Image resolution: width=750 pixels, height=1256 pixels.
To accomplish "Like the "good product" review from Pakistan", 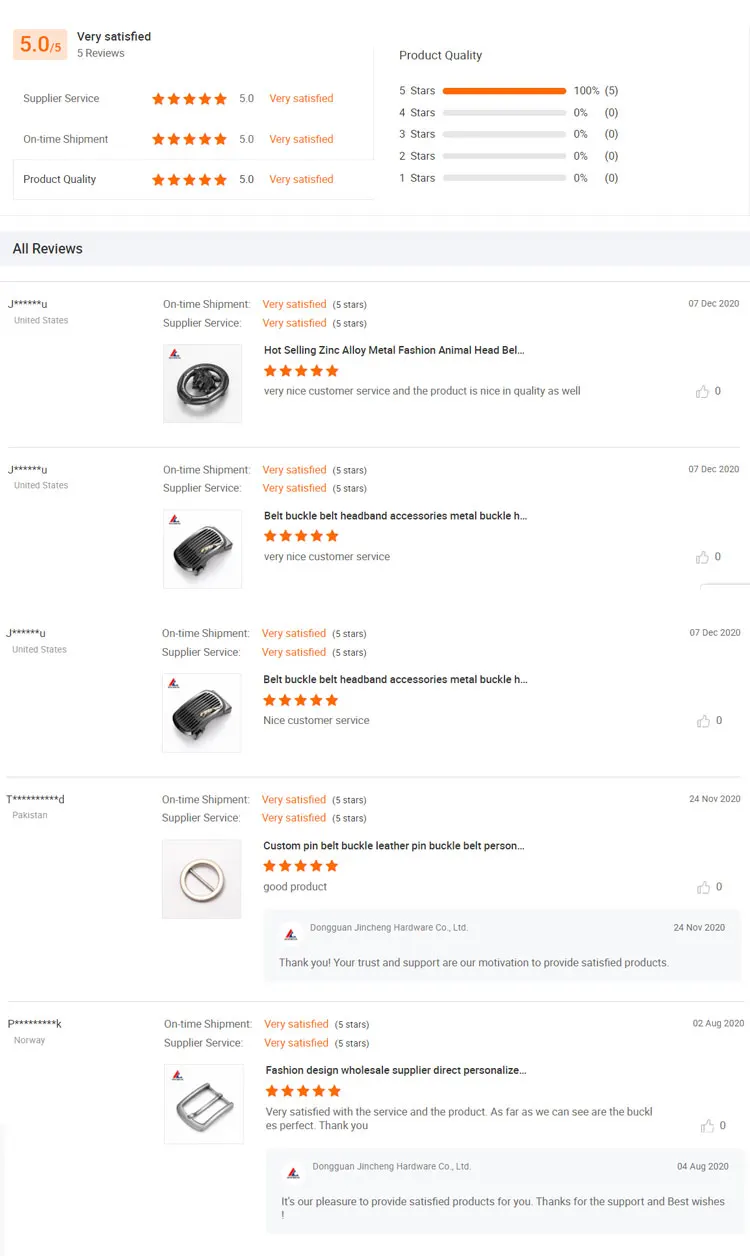I will click(x=702, y=887).
